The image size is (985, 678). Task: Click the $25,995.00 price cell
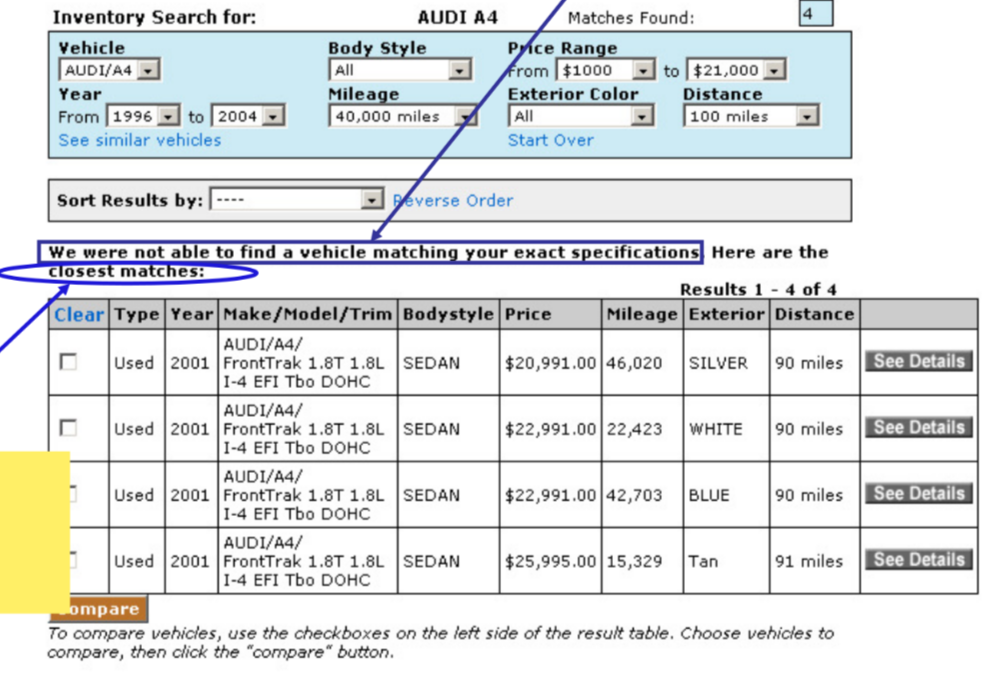(x=550, y=561)
